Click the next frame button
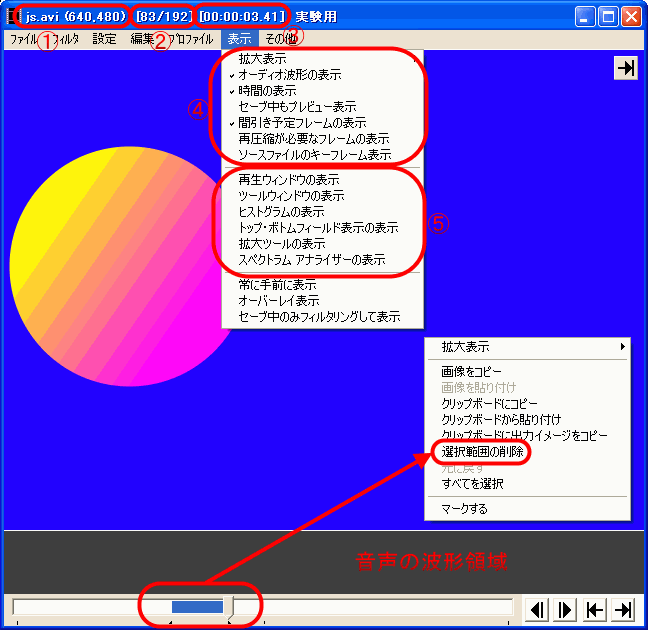The width and height of the screenshot is (648, 630). [565, 608]
